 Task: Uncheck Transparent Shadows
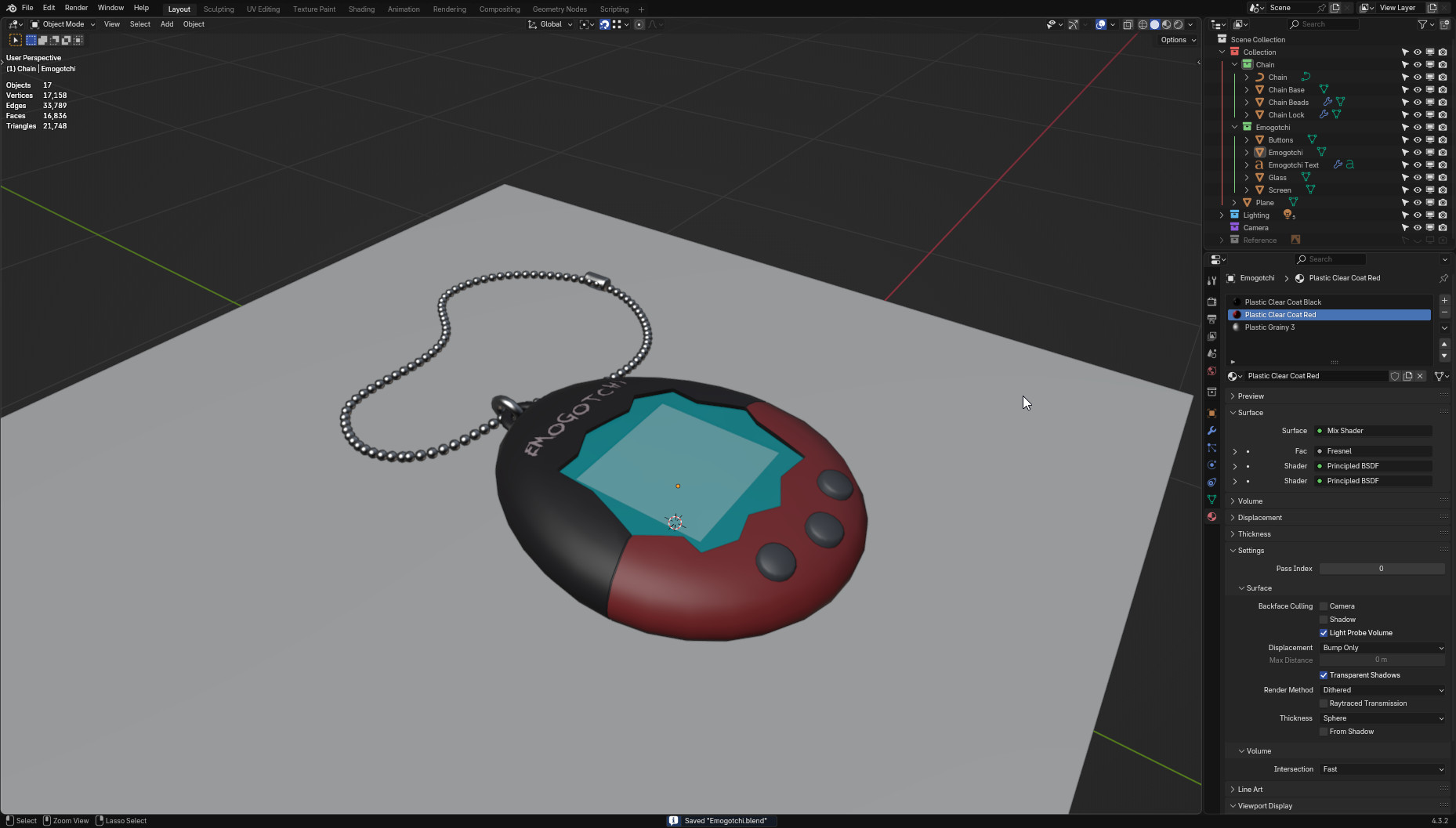point(1324,675)
